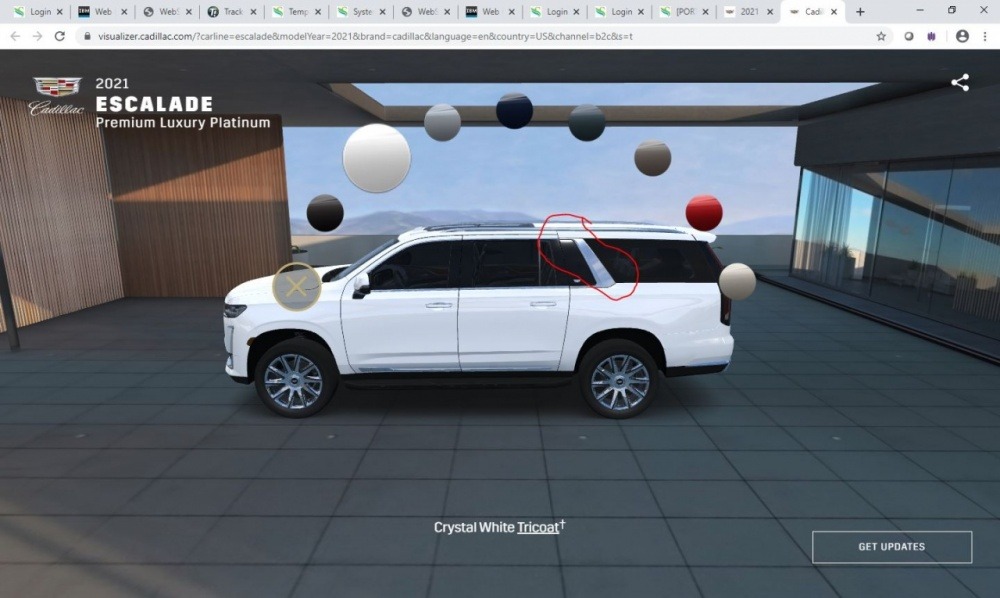This screenshot has height=598, width=1000.
Task: Bookmark this page with star icon
Action: pyautogui.click(x=881, y=36)
